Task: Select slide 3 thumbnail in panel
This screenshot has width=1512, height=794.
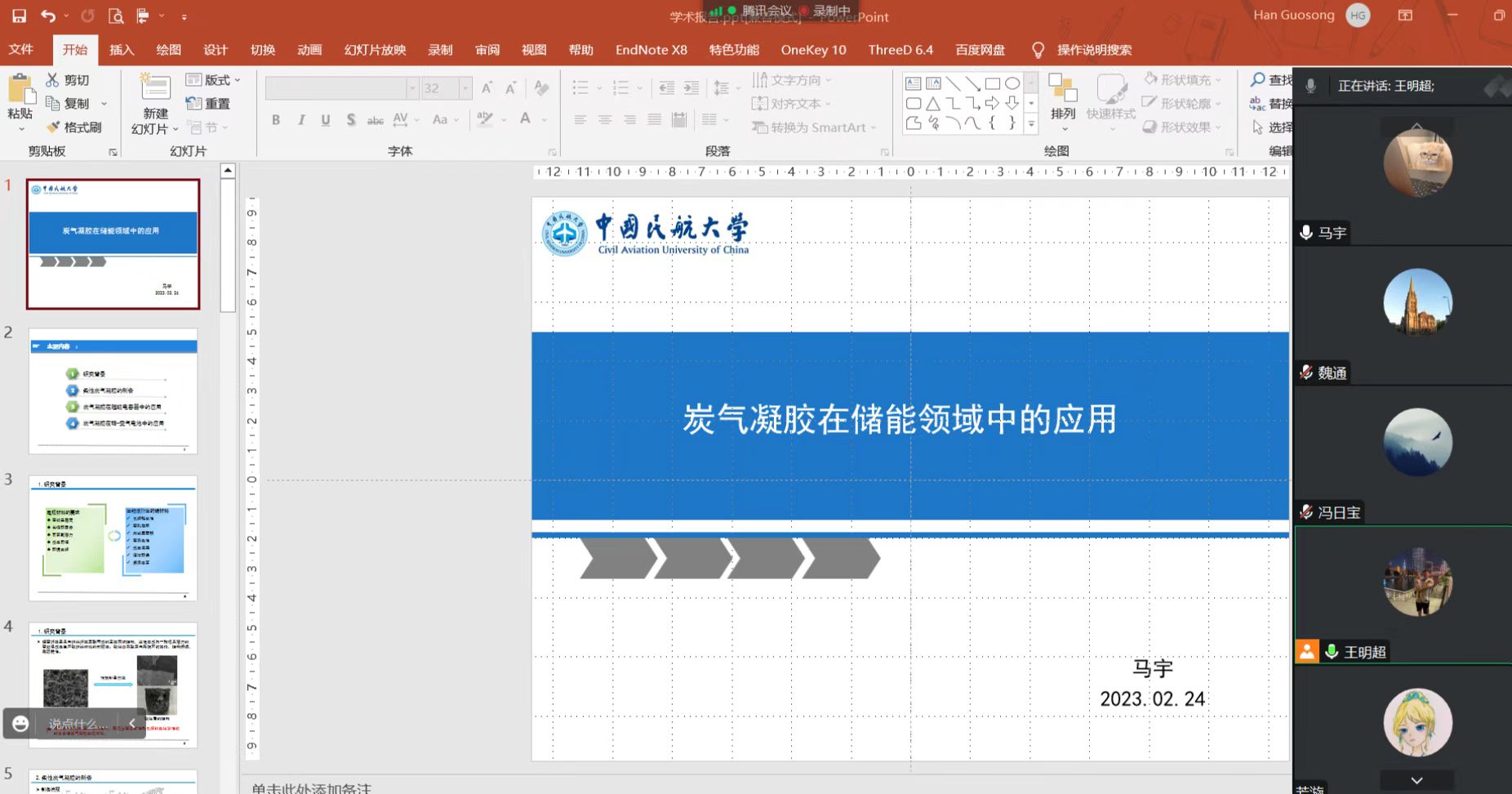Action: tap(113, 538)
